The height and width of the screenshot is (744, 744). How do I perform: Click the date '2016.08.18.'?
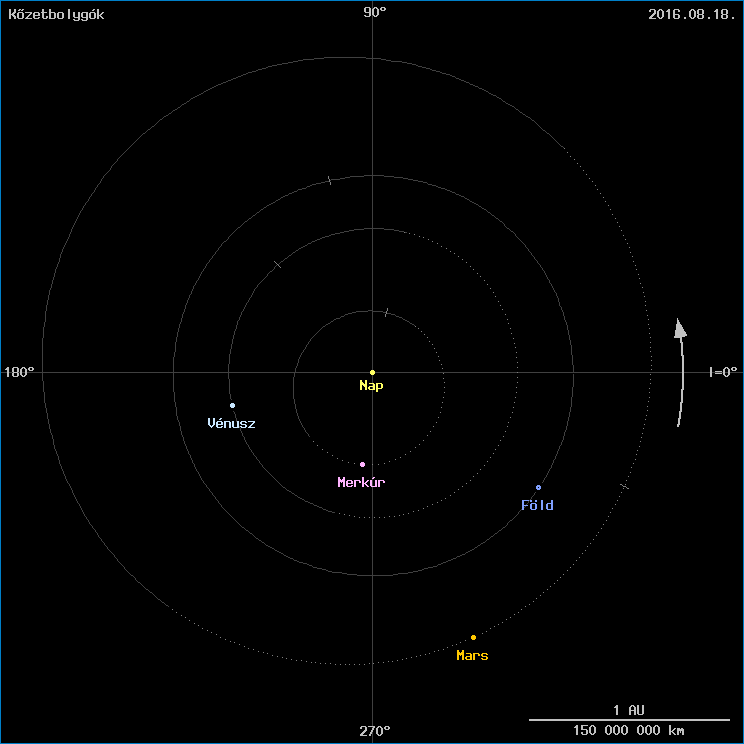[692, 14]
